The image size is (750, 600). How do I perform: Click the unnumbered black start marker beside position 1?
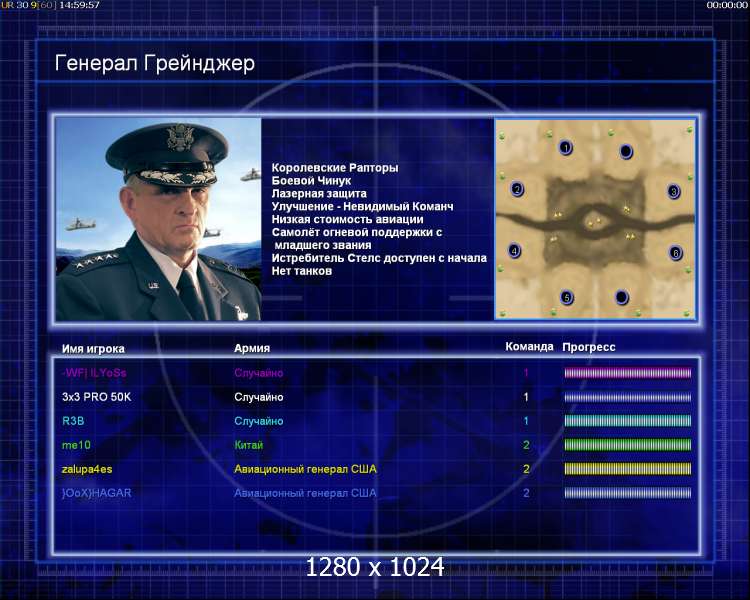click(626, 152)
